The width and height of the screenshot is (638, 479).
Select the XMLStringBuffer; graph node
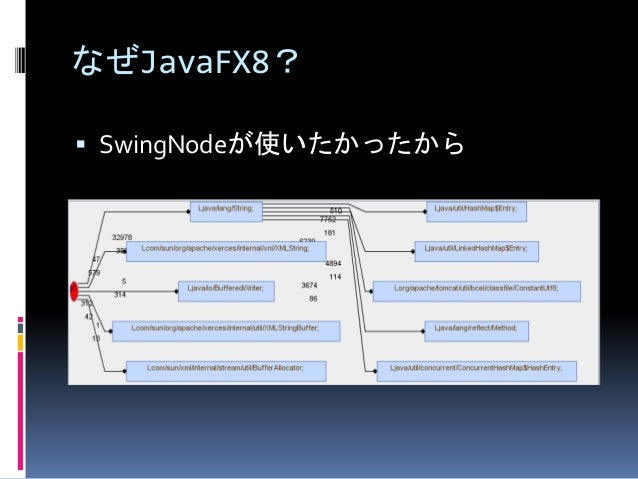pyautogui.click(x=226, y=331)
